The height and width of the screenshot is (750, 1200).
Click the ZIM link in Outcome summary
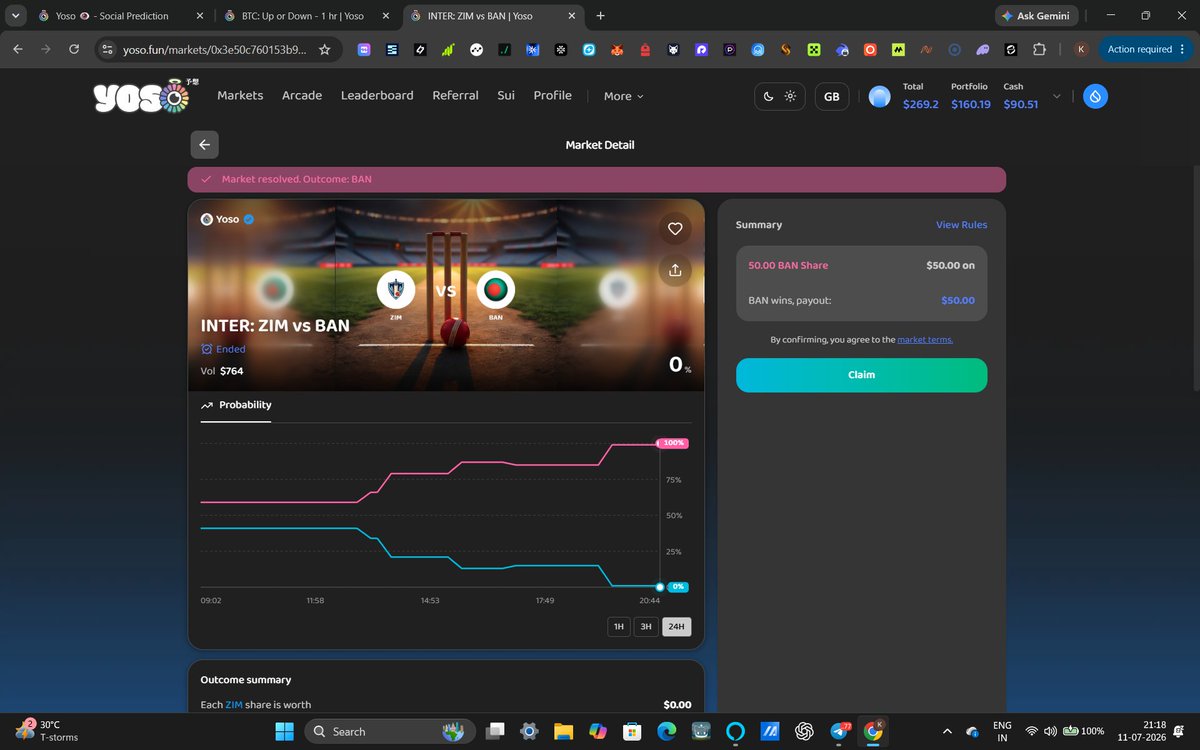pyautogui.click(x=234, y=705)
